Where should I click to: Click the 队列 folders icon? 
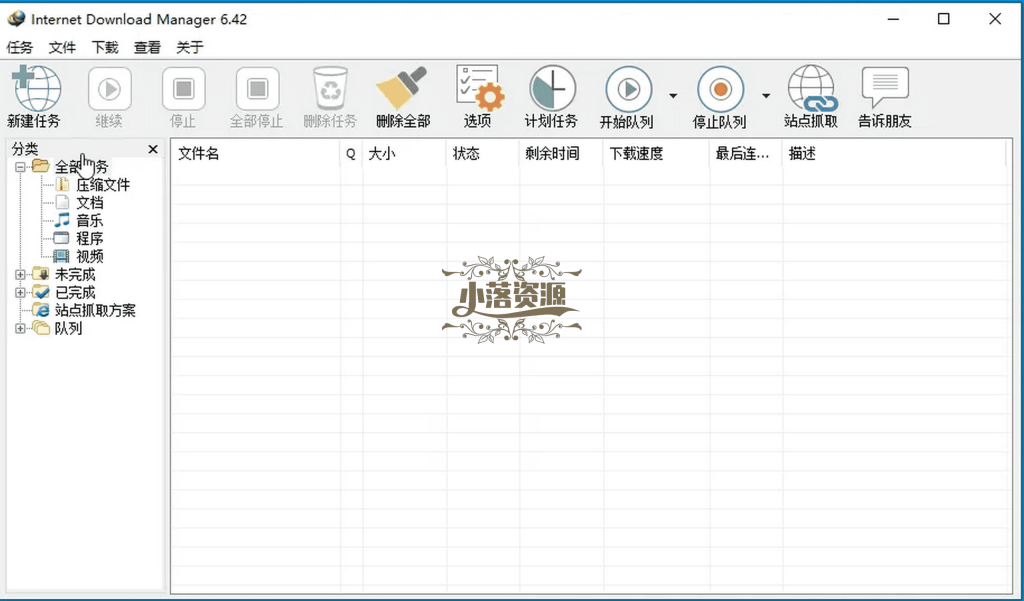[x=40, y=328]
